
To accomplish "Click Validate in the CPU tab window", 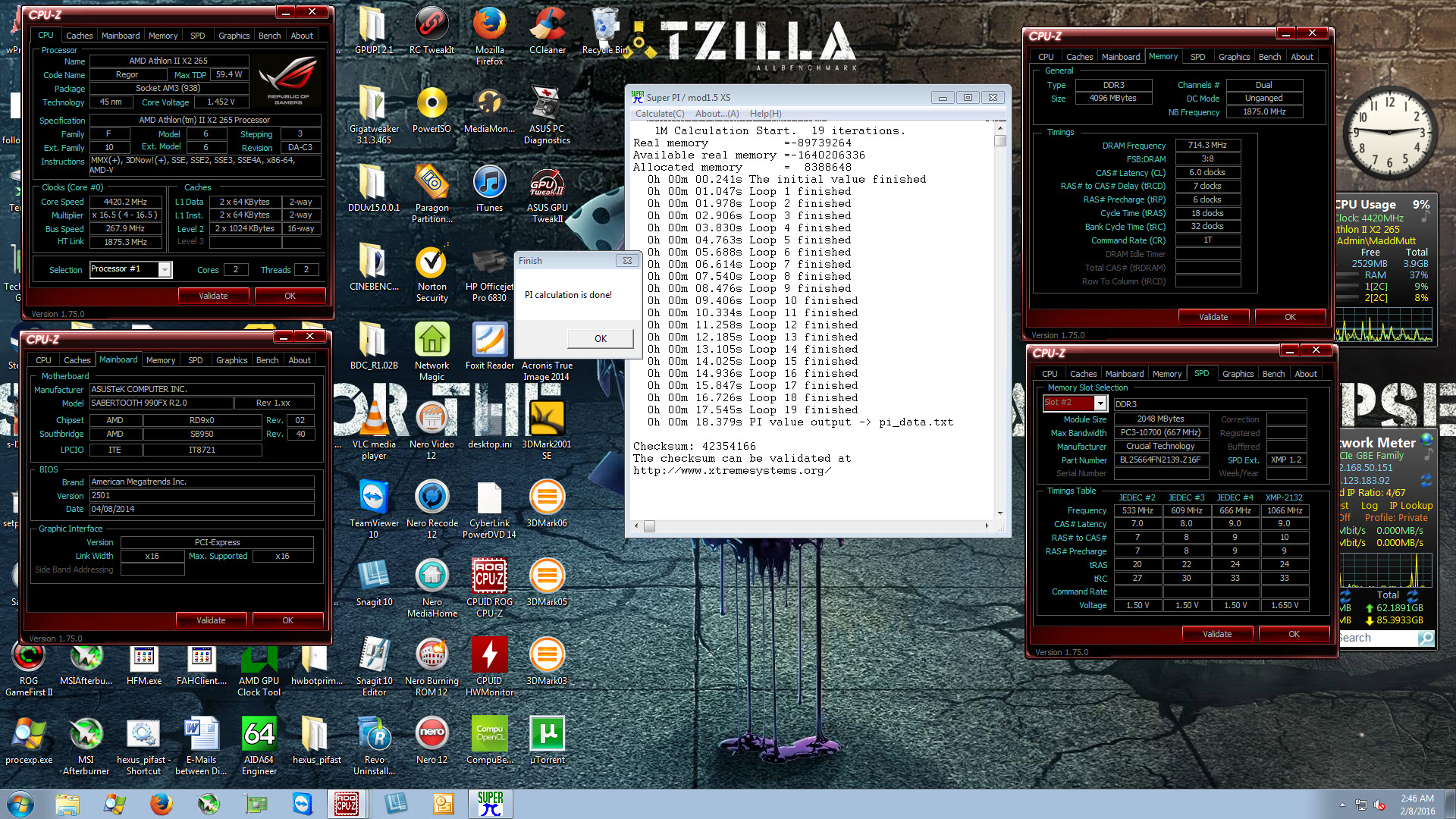I will (213, 296).
